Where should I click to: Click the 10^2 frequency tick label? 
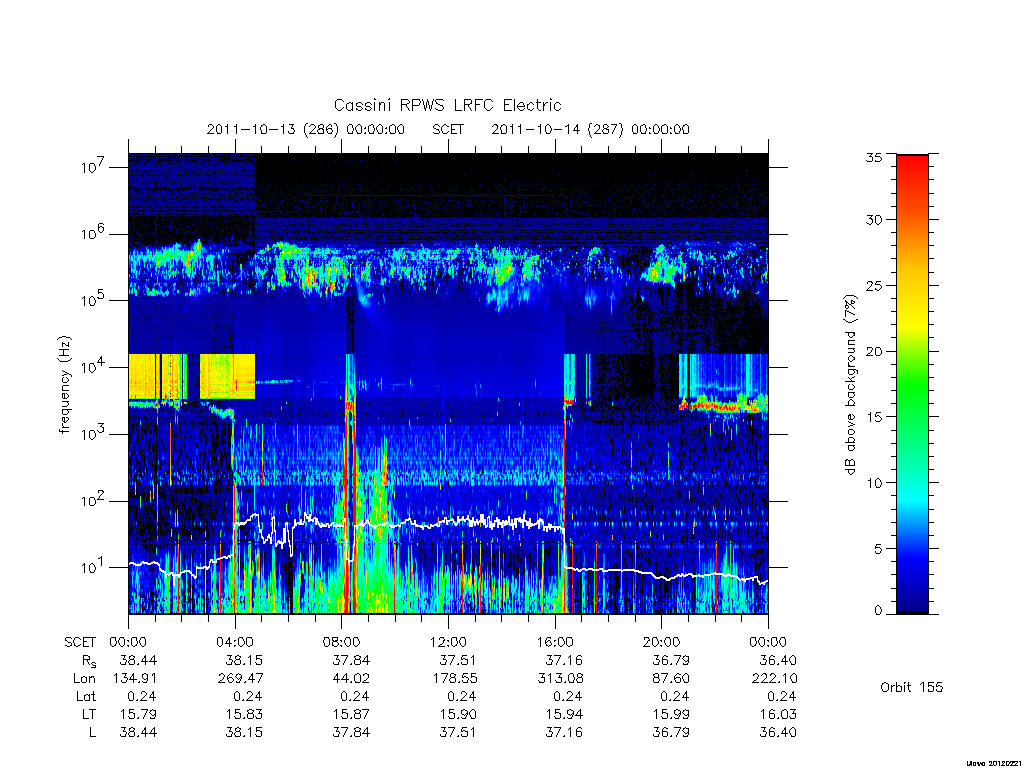coord(94,501)
